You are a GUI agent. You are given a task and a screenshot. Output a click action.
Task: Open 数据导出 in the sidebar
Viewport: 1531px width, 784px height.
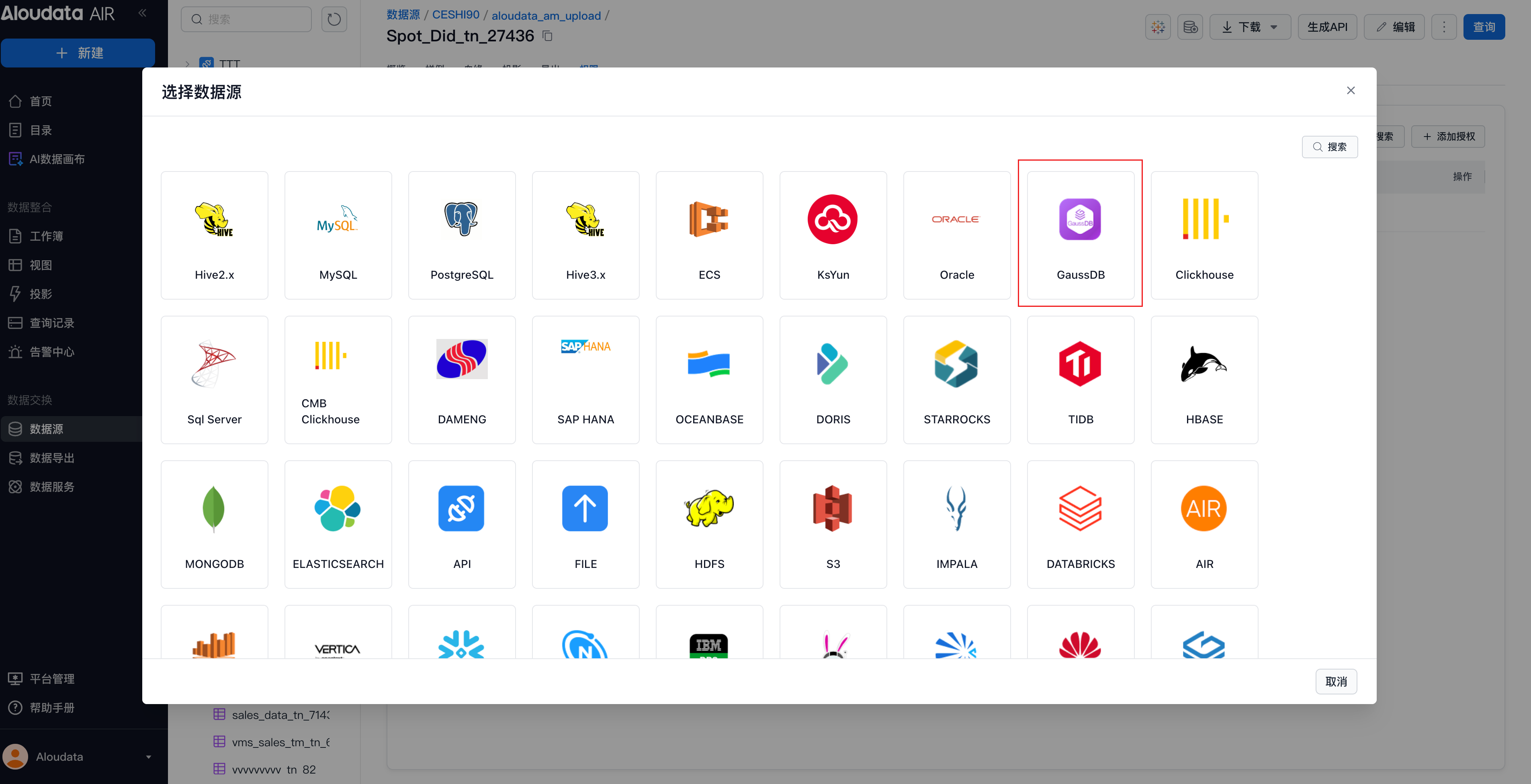coord(52,457)
